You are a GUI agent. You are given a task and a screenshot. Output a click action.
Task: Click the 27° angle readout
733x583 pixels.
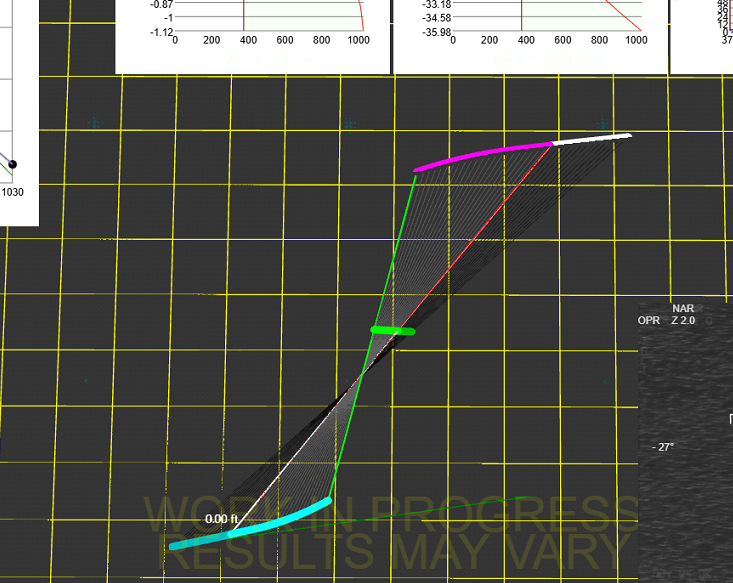[663, 447]
